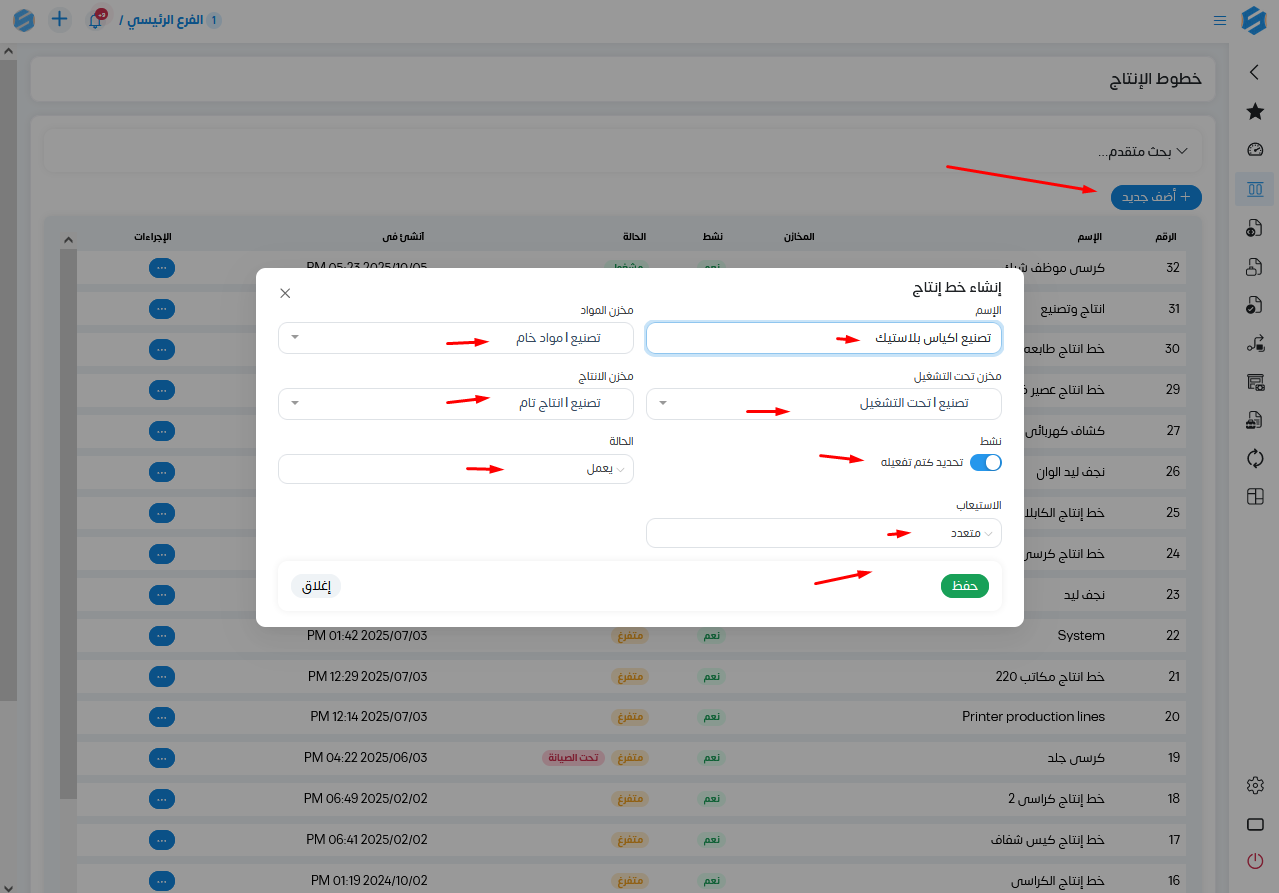Image resolution: width=1279 pixels, height=893 pixels.
Task: Click the refresh arrows icon in sidebar
Action: tap(1255, 458)
